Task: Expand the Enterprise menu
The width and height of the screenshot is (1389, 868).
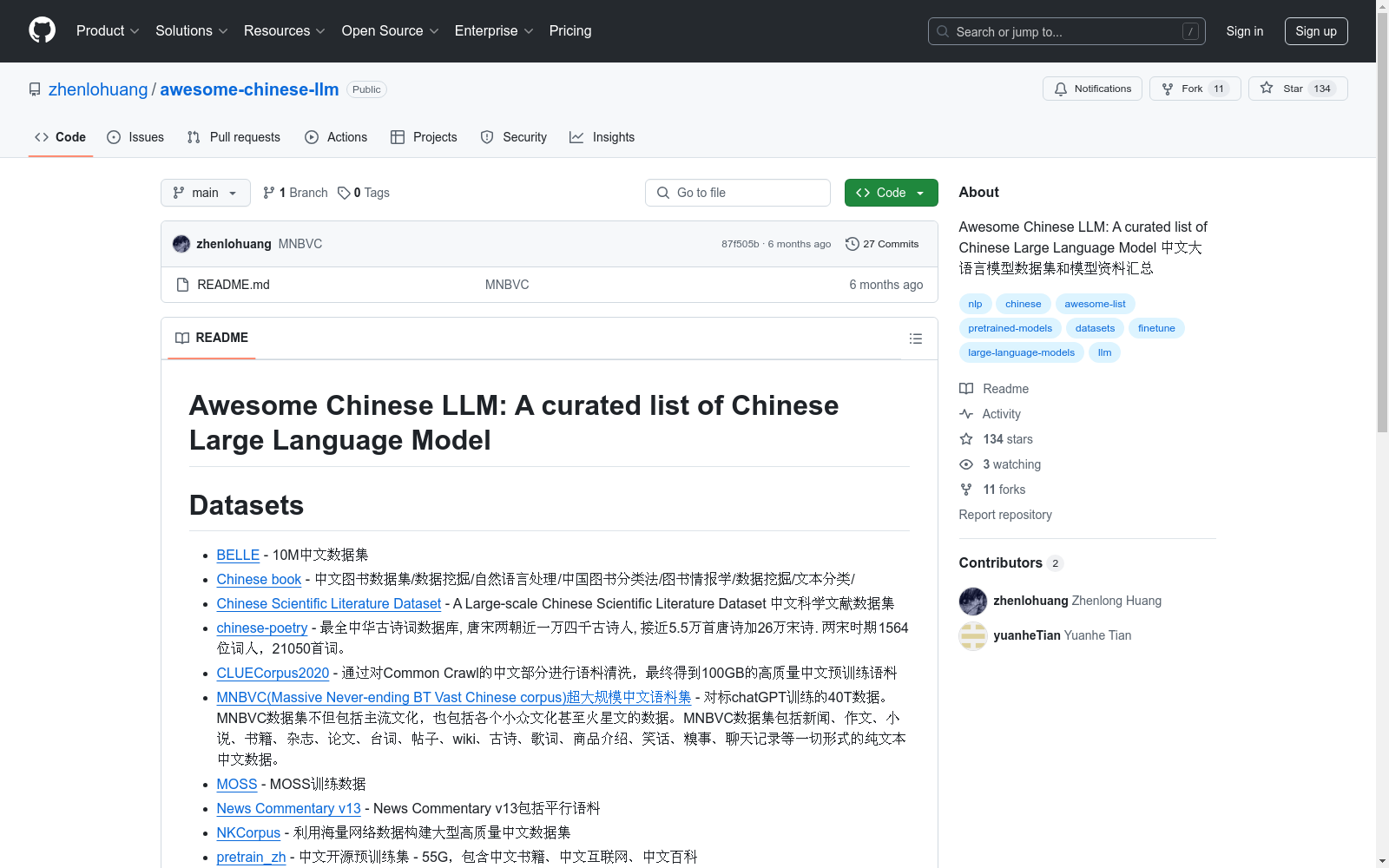Action: (x=494, y=30)
